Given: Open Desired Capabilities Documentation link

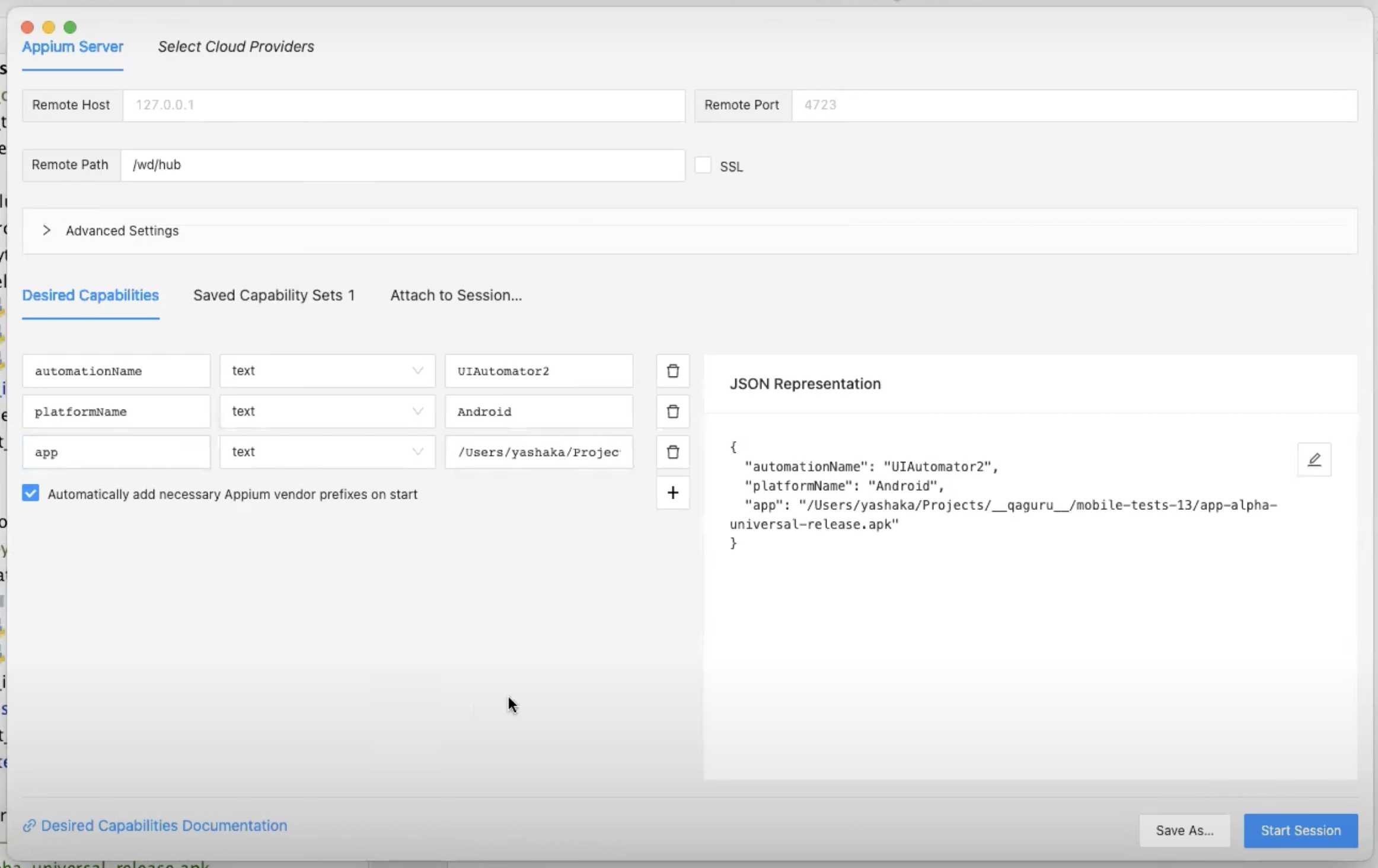Looking at the screenshot, I should point(164,825).
